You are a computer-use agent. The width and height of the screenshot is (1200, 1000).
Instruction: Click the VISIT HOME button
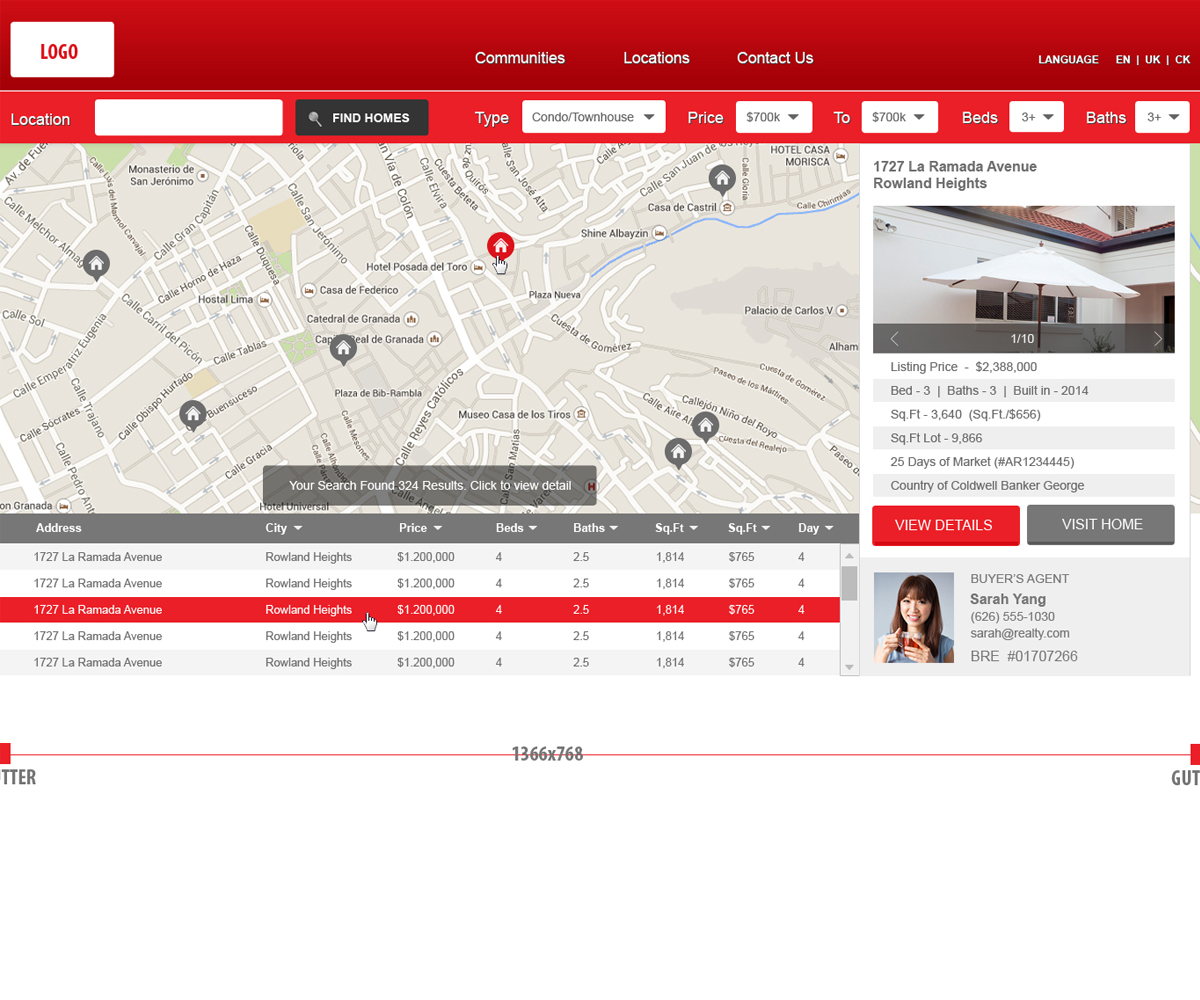coord(1100,525)
